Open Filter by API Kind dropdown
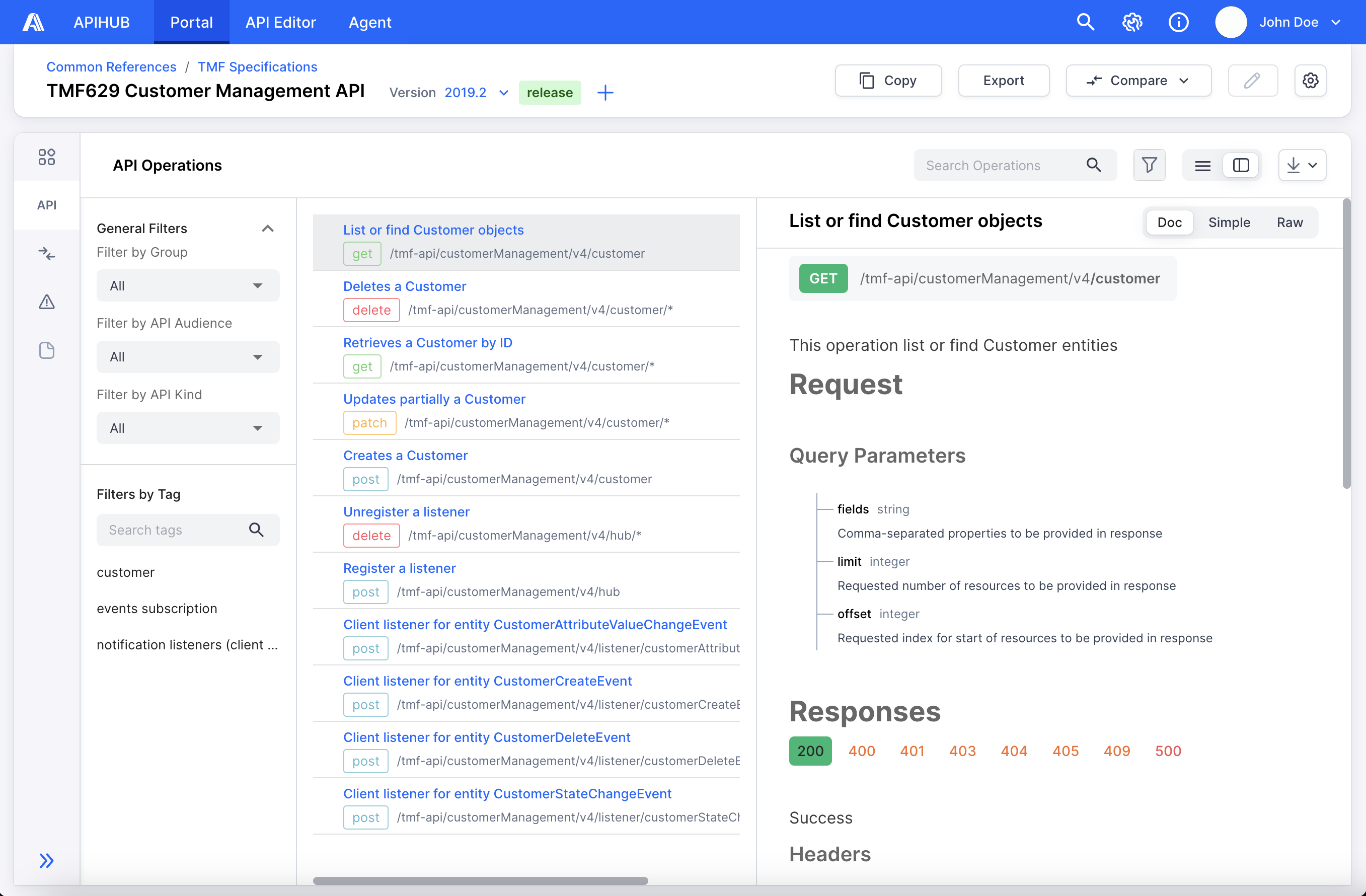This screenshot has height=896, width=1366. (x=188, y=428)
